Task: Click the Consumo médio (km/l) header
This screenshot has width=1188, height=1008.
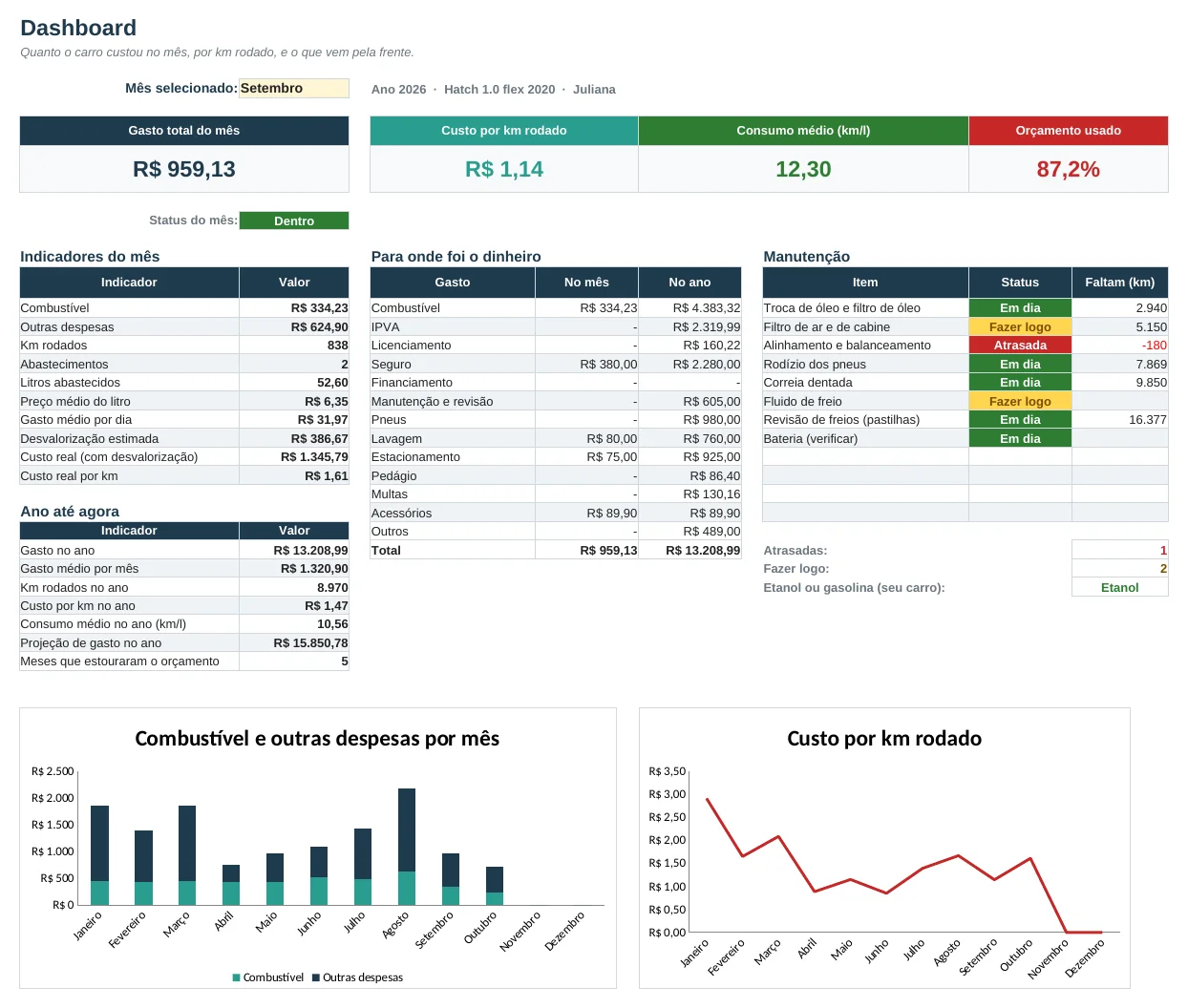Action: pos(803,131)
